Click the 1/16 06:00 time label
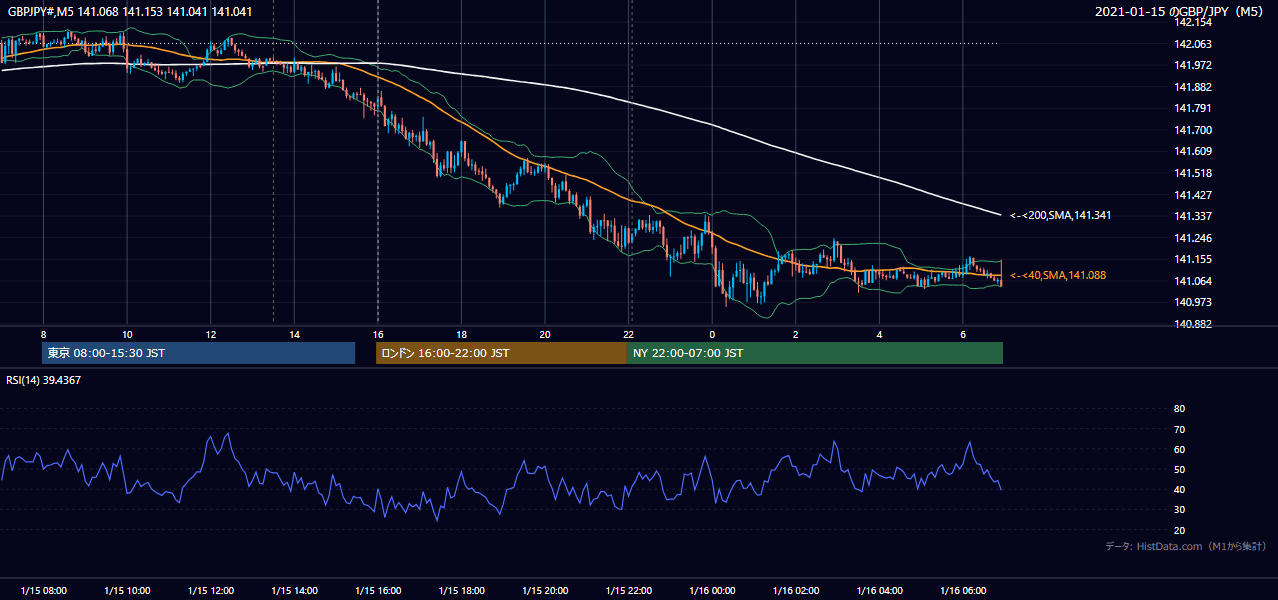 (x=963, y=591)
